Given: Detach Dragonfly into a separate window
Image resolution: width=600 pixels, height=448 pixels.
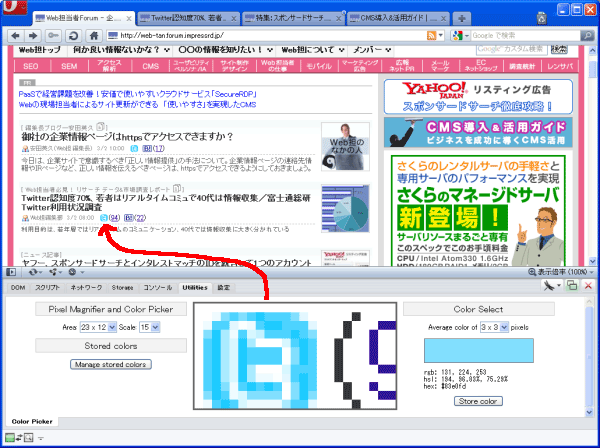Looking at the screenshot, I should 572,285.
